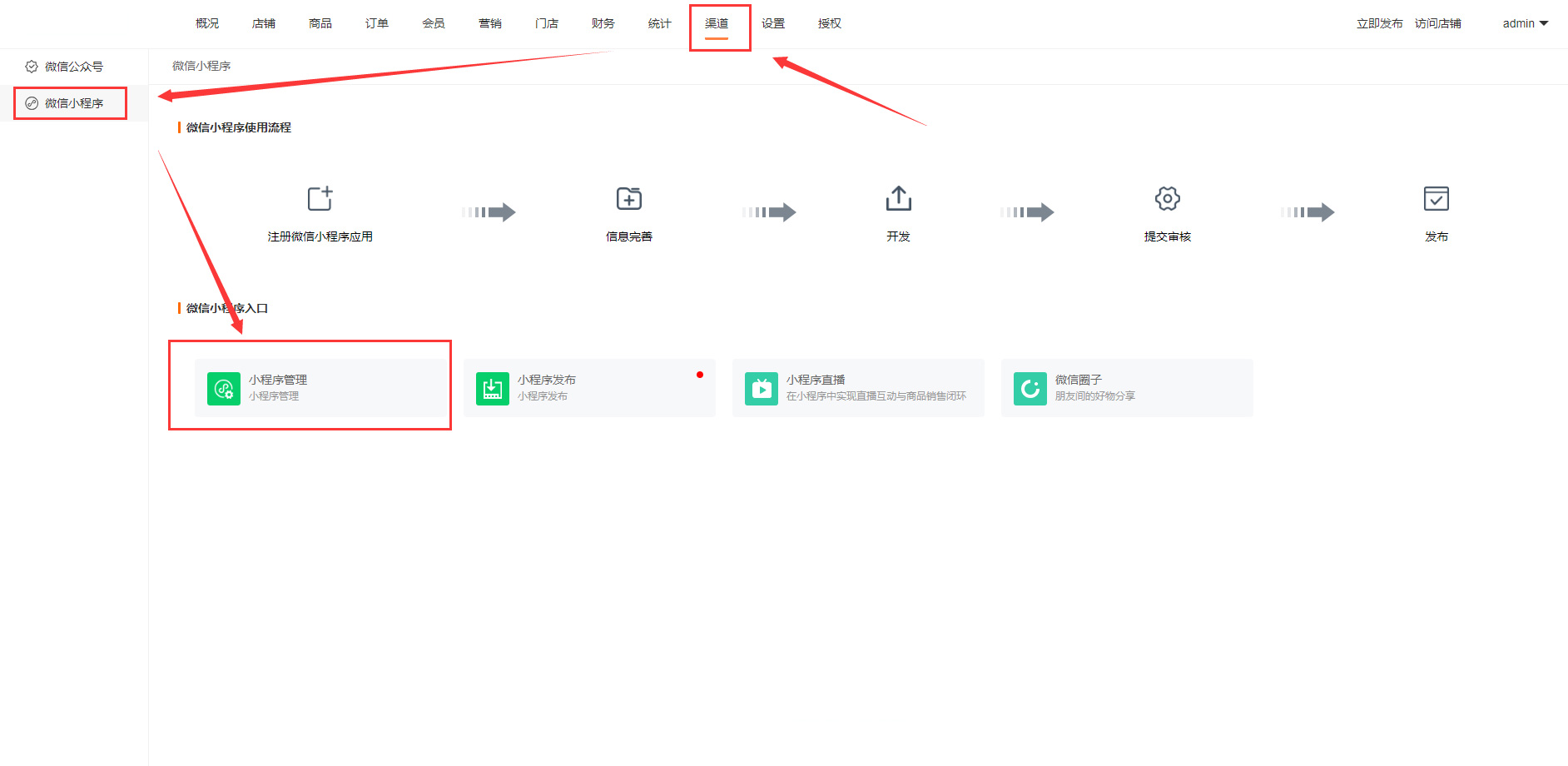Click the 微信公众号 sidebar icon
The height and width of the screenshot is (766, 1568).
32,67
